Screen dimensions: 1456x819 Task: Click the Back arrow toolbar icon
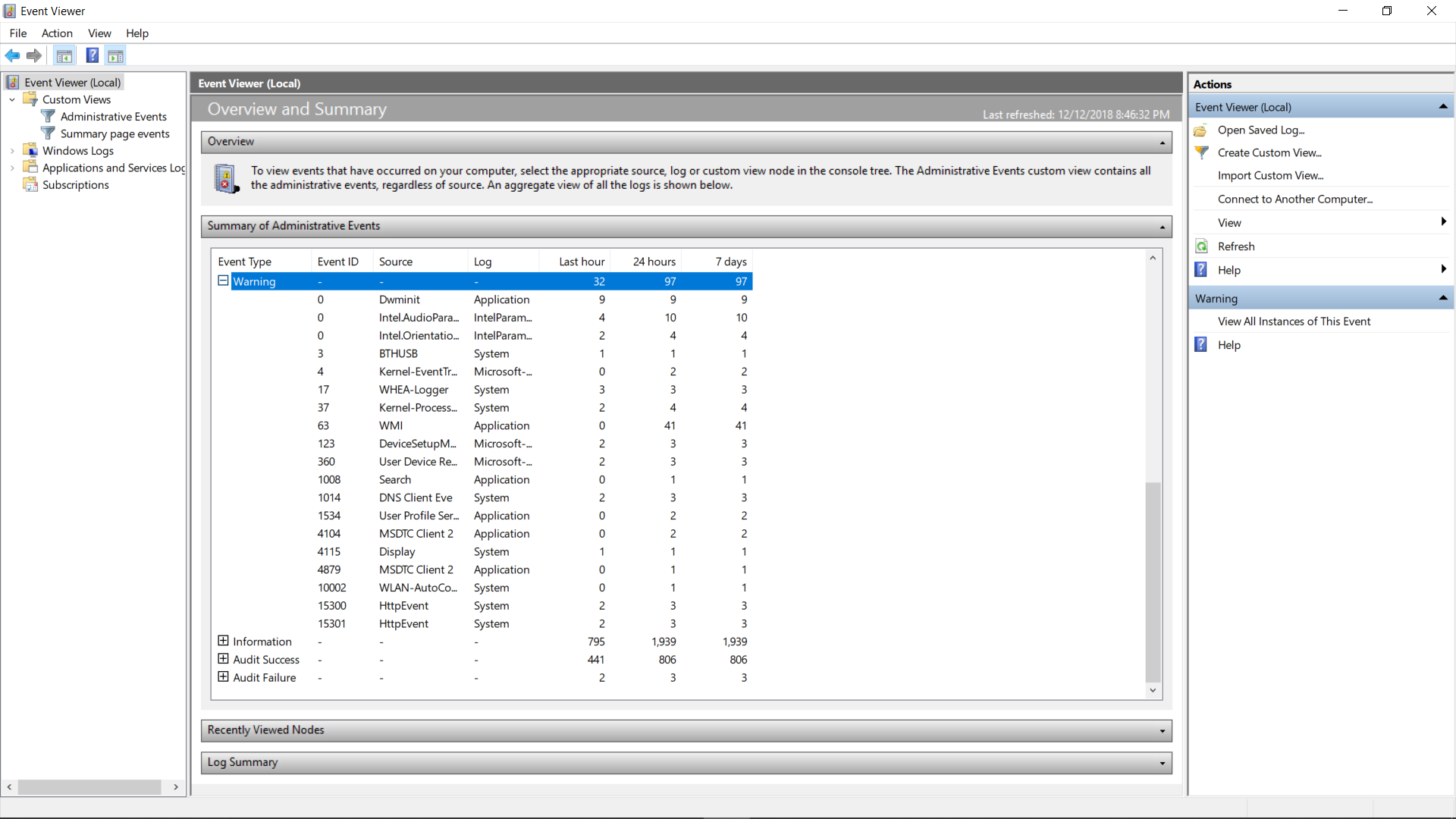pos(12,55)
